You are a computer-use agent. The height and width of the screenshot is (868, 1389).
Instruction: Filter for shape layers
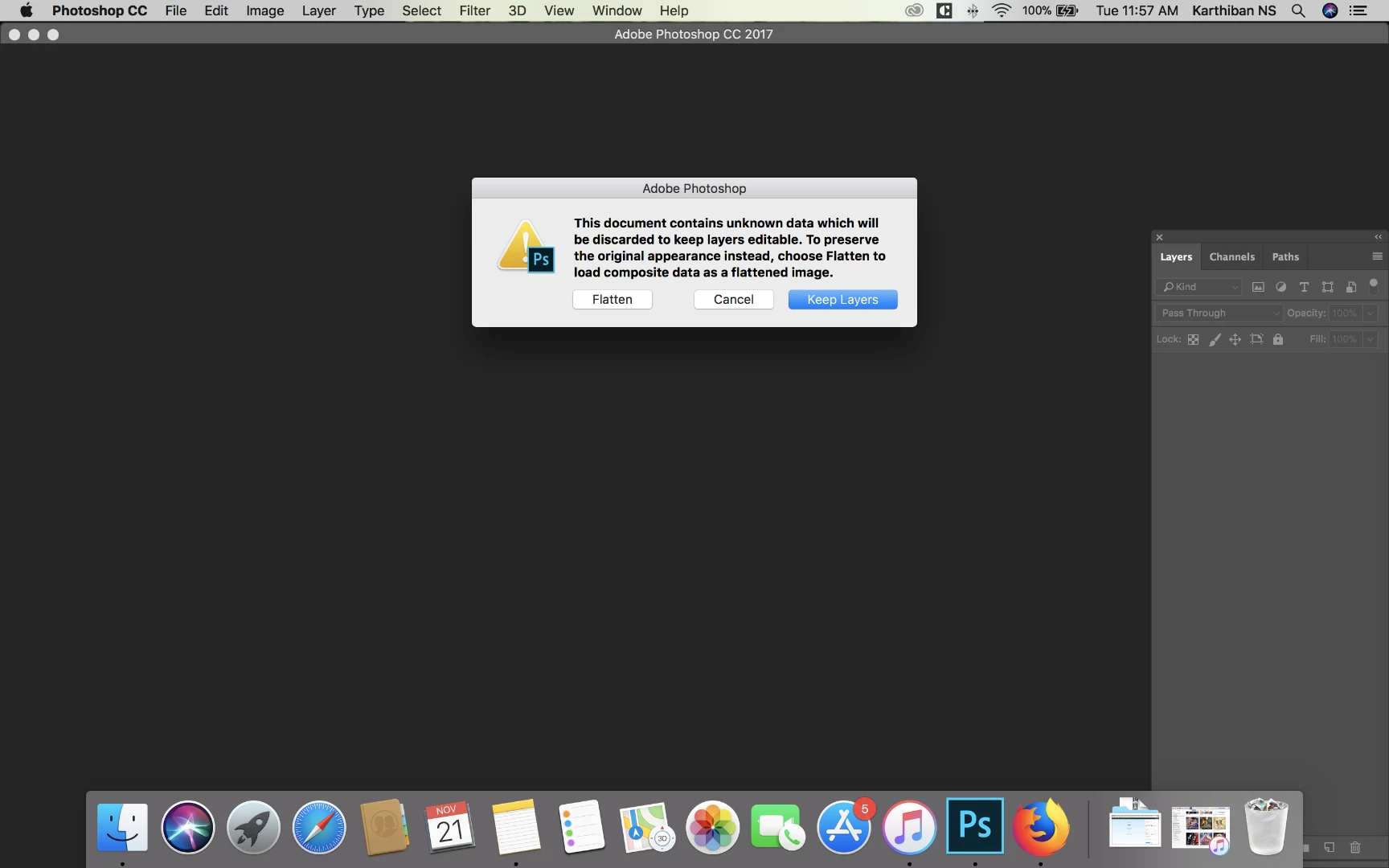[x=1328, y=287]
